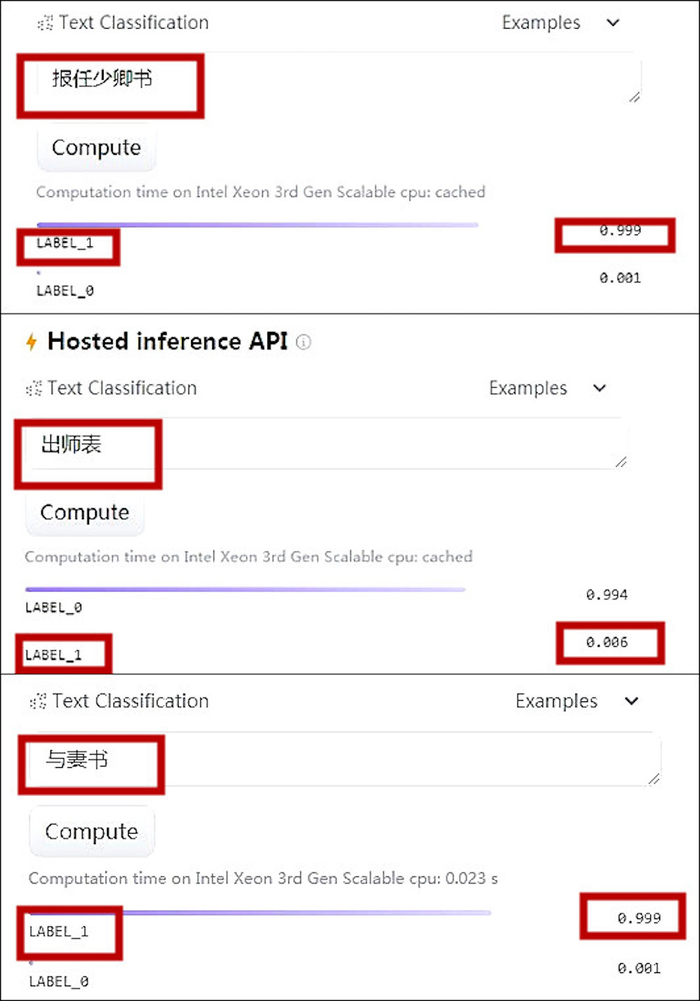Click the Hosted inference API heading

click(167, 342)
